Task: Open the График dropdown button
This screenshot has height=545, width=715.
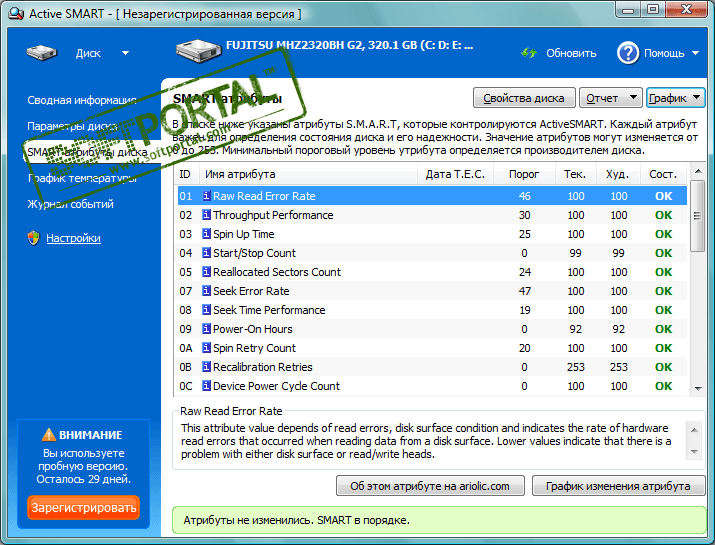Action: coord(675,98)
